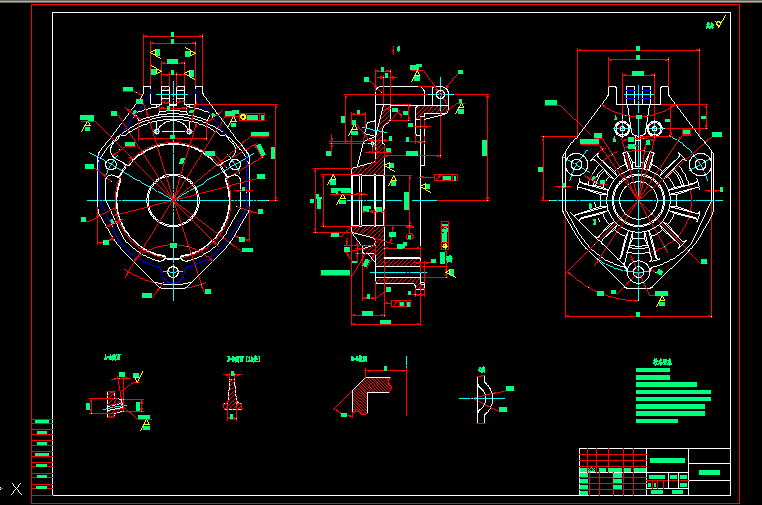Select the UCS X-axis icon at bottom-left
The image size is (762, 505).
(16, 489)
